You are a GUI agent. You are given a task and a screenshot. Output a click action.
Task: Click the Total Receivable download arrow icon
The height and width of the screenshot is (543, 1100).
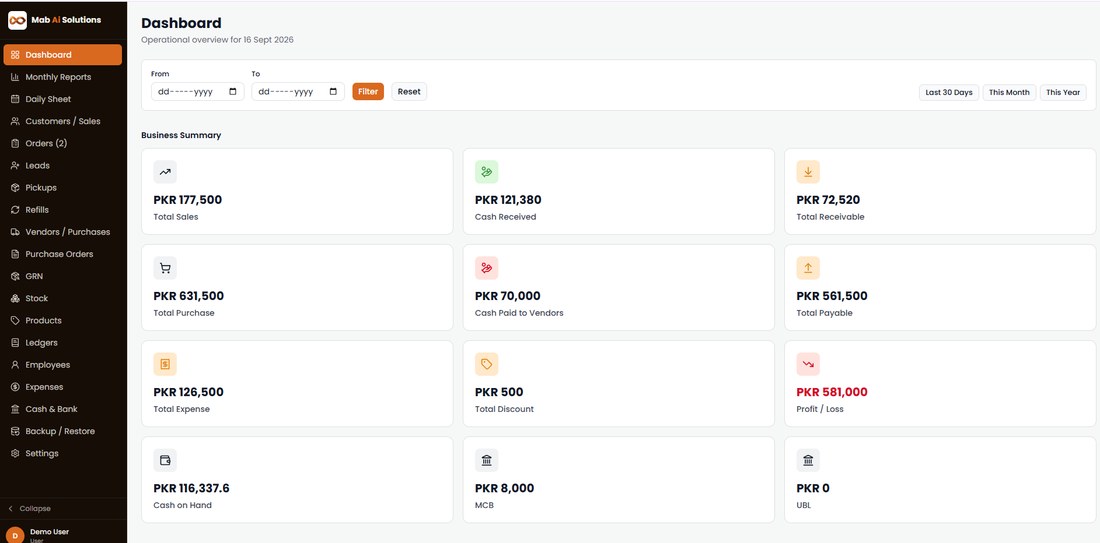tap(808, 172)
